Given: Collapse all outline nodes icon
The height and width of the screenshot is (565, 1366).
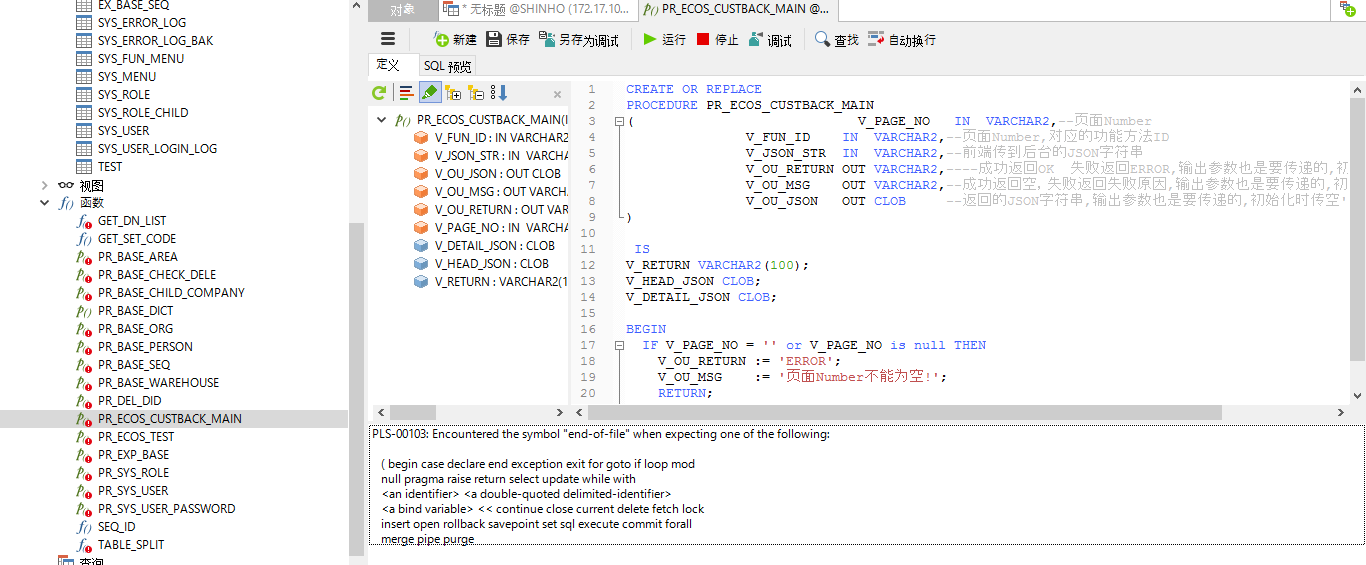Looking at the screenshot, I should [476, 93].
